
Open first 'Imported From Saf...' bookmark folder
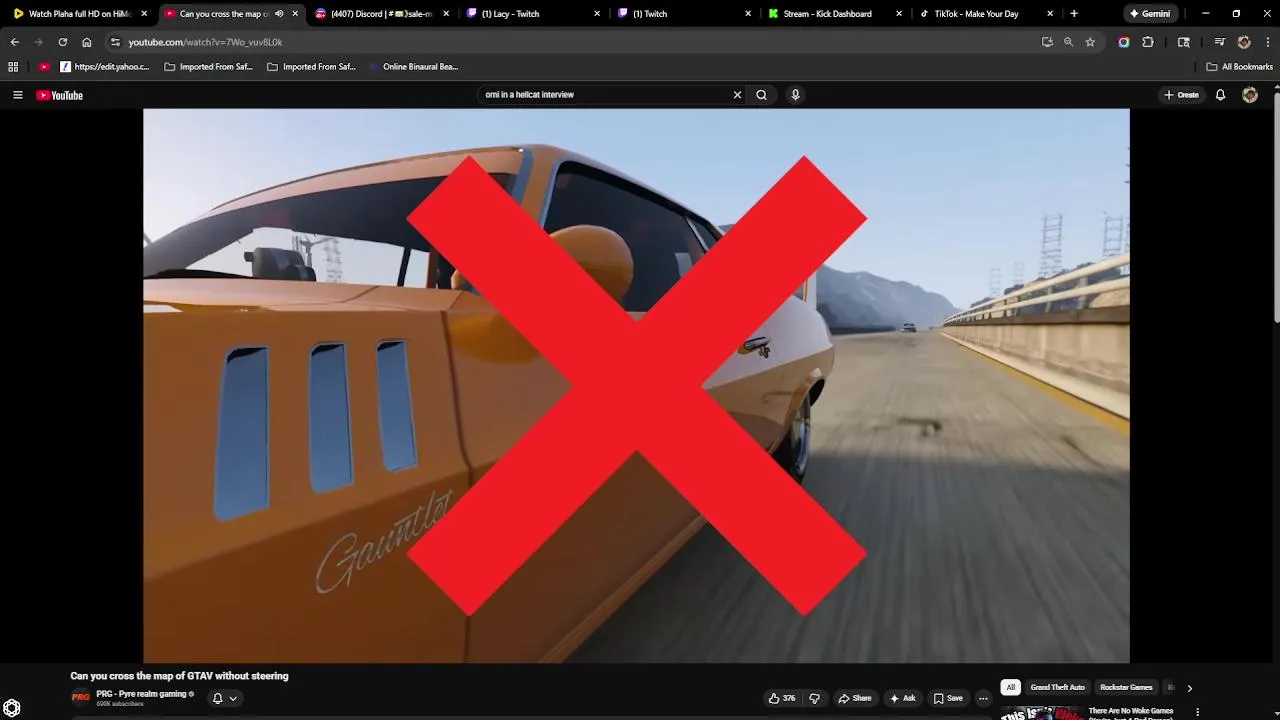coord(208,67)
